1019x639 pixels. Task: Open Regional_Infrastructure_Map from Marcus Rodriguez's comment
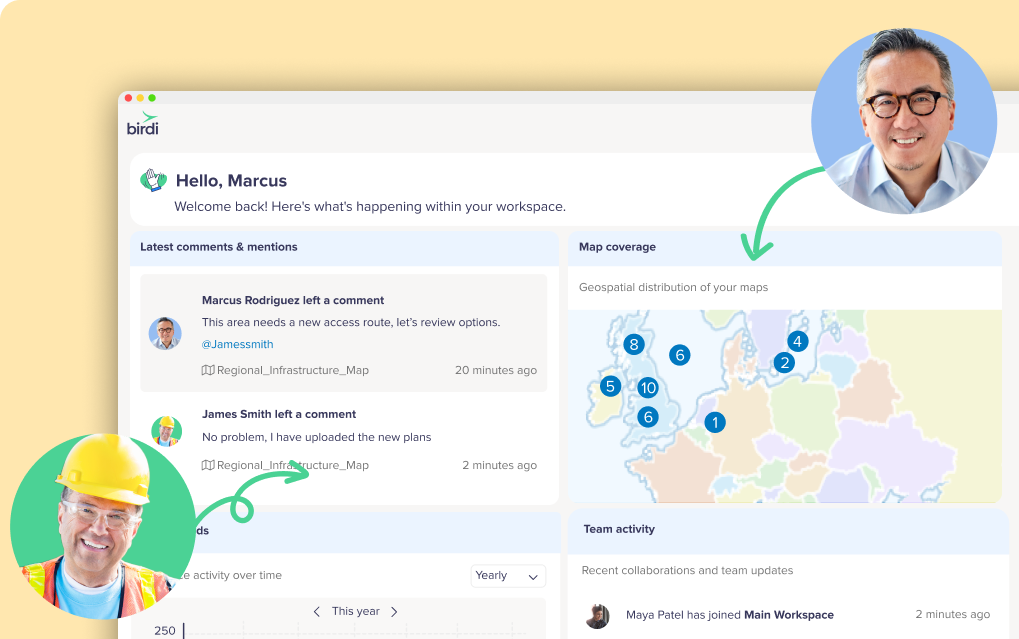pyautogui.click(x=292, y=370)
